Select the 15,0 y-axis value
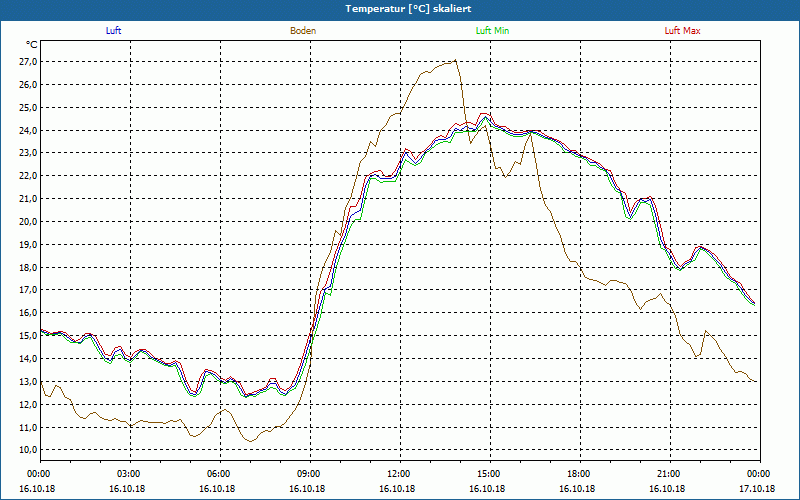800x500 pixels. 28,336
